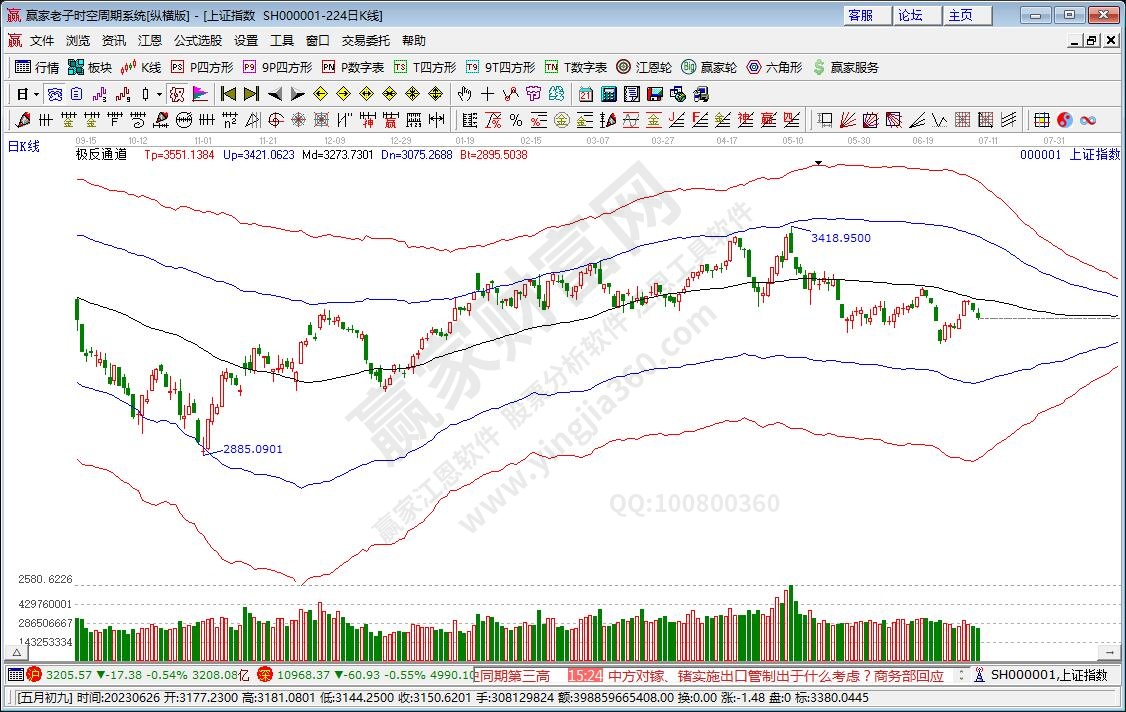Click the crosshair plus cursor tool
The width and height of the screenshot is (1126, 712).
[487, 94]
